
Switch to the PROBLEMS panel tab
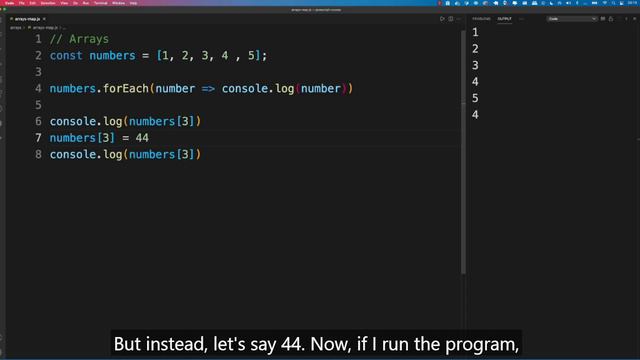tap(482, 19)
